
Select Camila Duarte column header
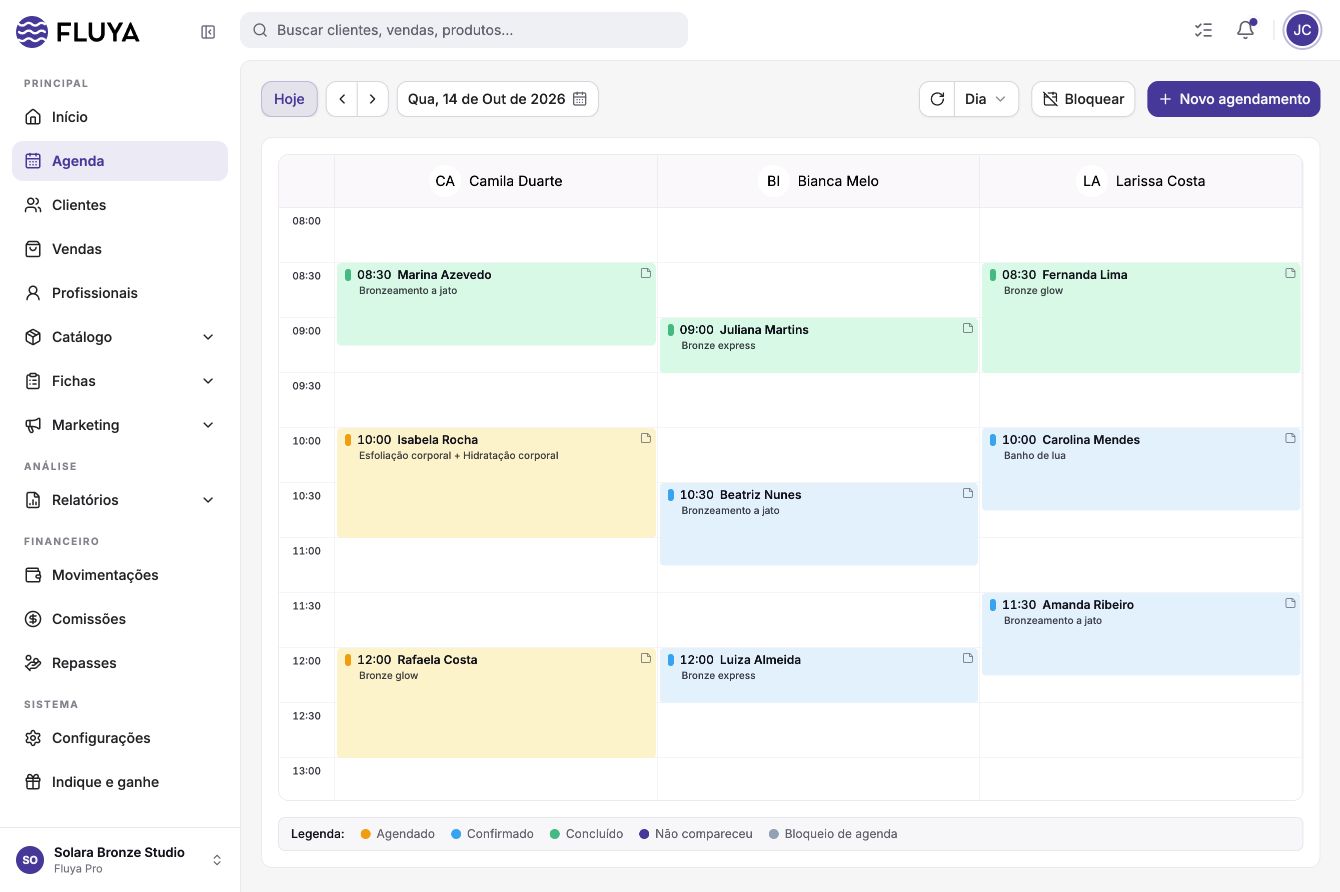(x=496, y=181)
